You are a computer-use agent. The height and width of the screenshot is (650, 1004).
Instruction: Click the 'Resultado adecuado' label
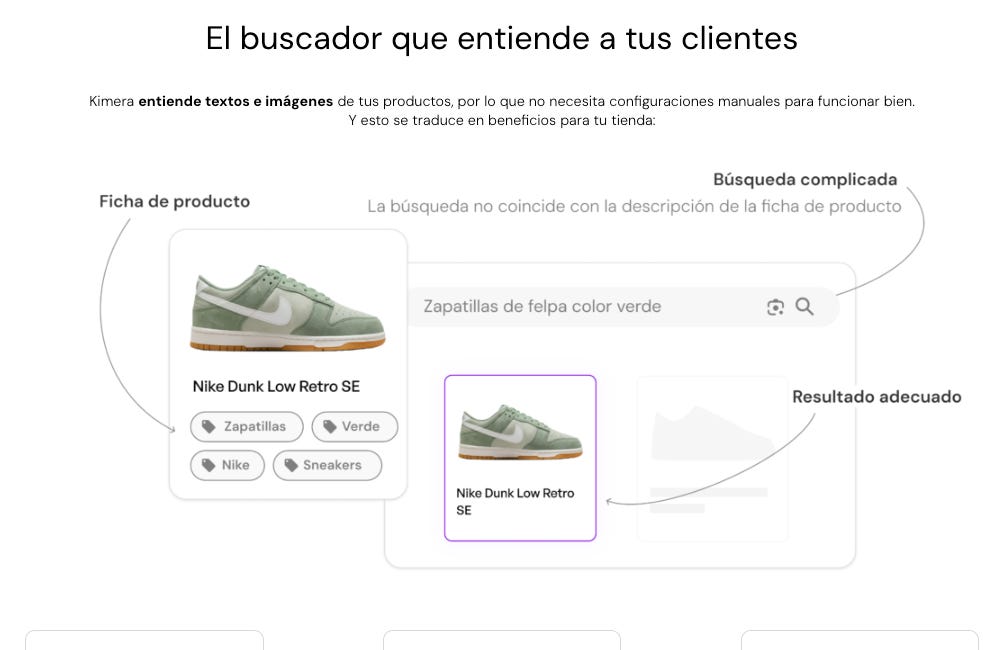(877, 397)
